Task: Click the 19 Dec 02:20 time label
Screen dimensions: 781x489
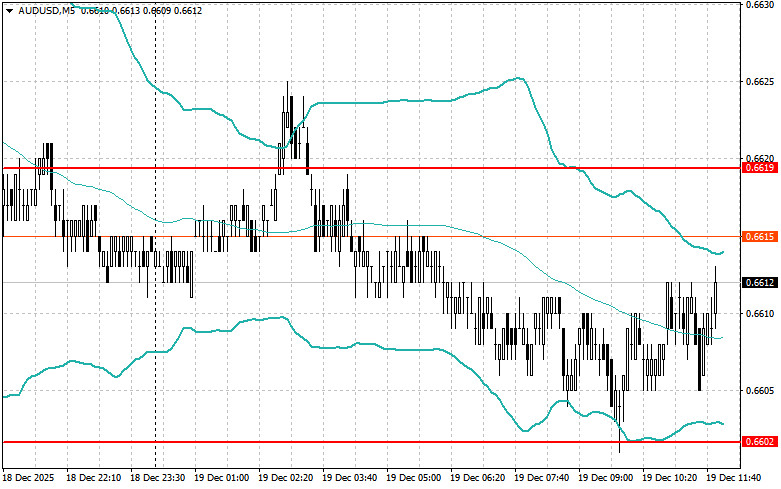Action: [x=285, y=478]
